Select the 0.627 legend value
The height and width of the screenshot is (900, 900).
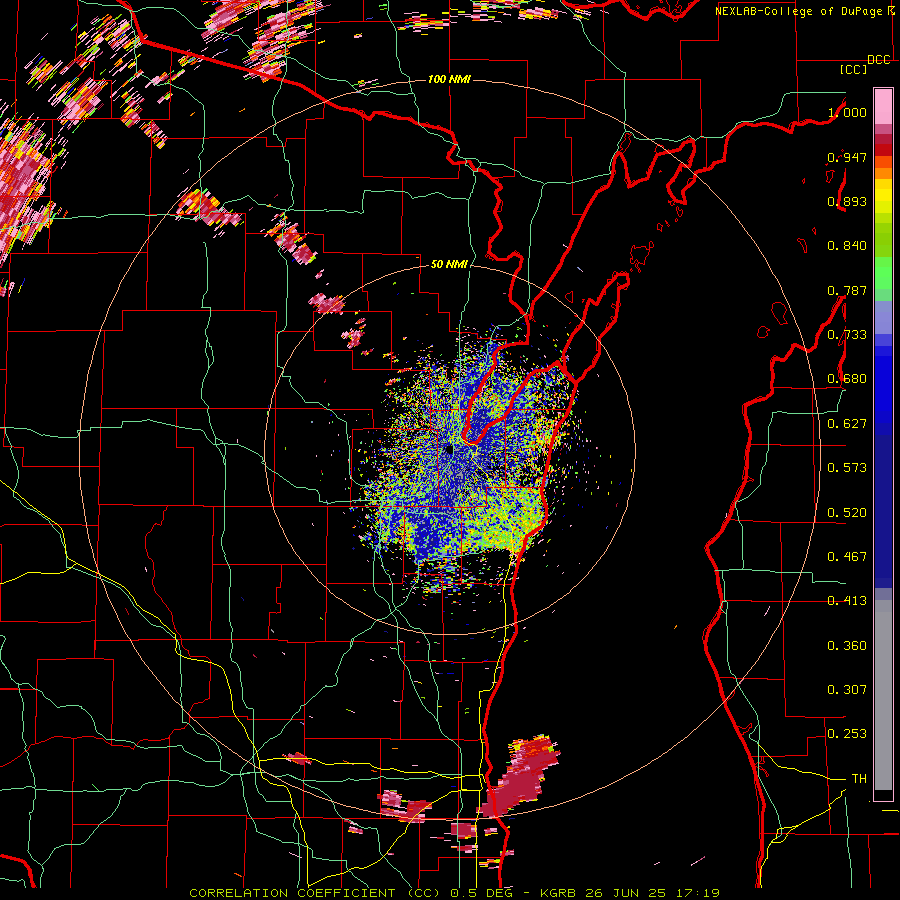847,424
